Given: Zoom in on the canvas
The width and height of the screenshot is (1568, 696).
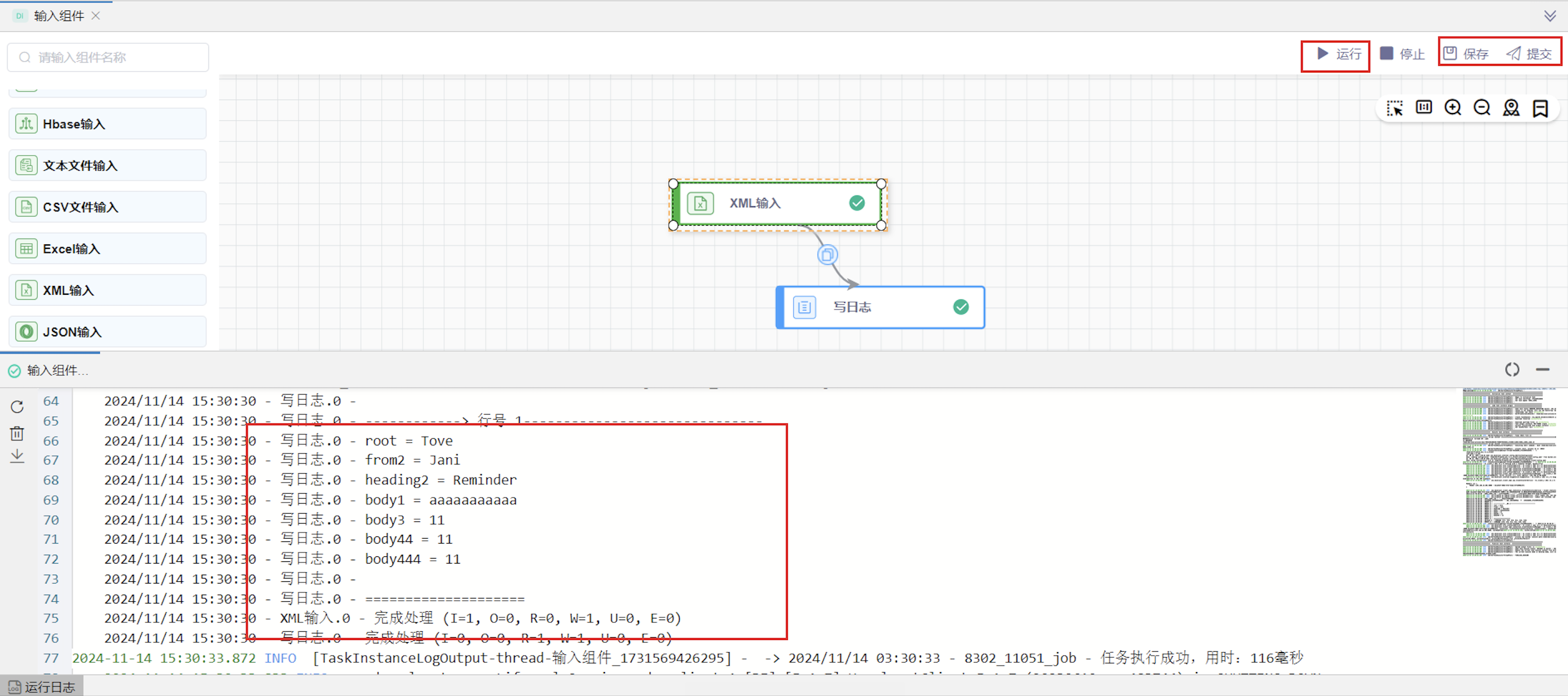Looking at the screenshot, I should click(x=1453, y=108).
